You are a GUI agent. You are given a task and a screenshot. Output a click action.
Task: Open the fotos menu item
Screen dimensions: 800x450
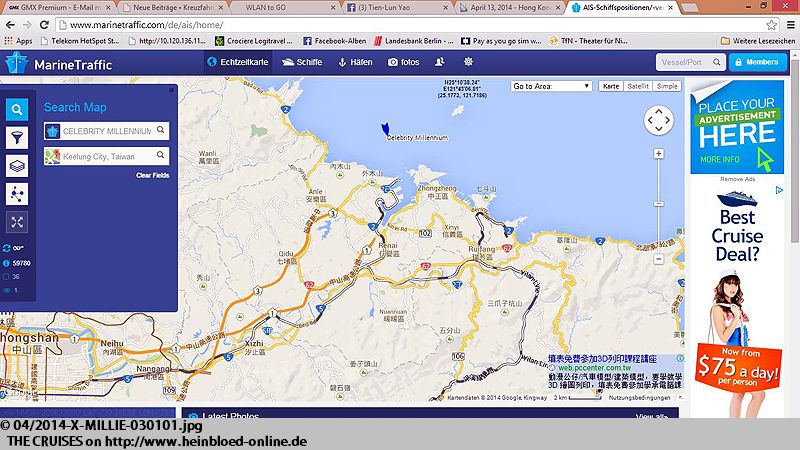(x=404, y=62)
